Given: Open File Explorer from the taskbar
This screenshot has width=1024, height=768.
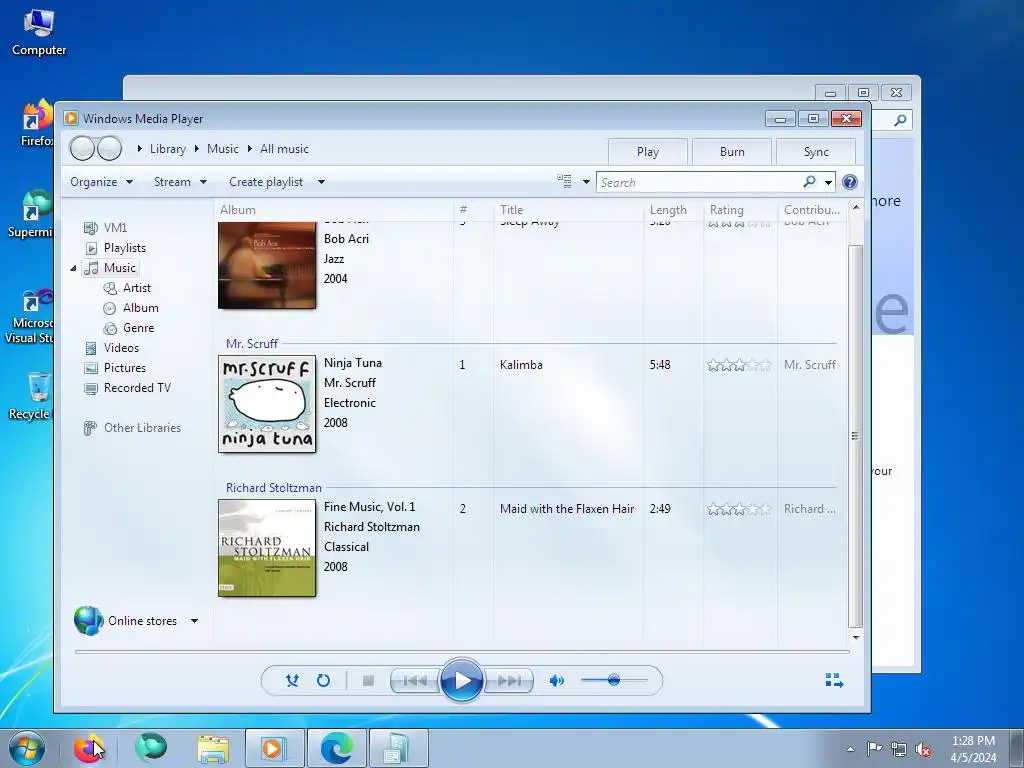Looking at the screenshot, I should pyautogui.click(x=214, y=748).
